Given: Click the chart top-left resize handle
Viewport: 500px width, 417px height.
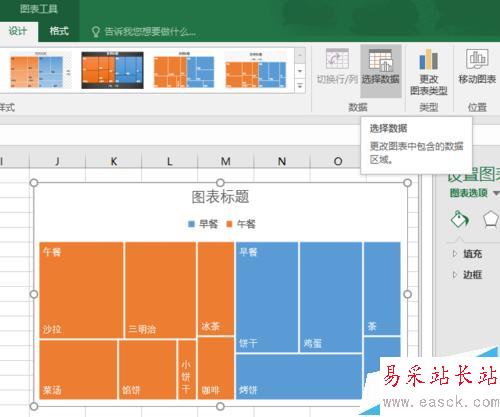Looking at the screenshot, I should pyautogui.click(x=34, y=183).
